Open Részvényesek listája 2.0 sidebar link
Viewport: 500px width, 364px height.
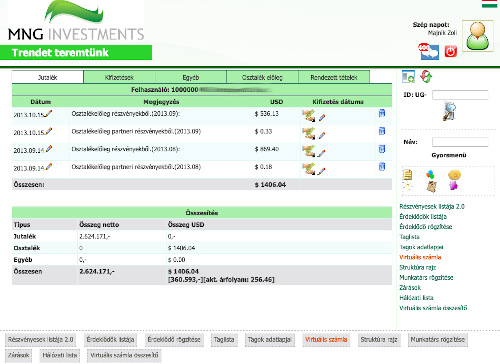(x=432, y=207)
